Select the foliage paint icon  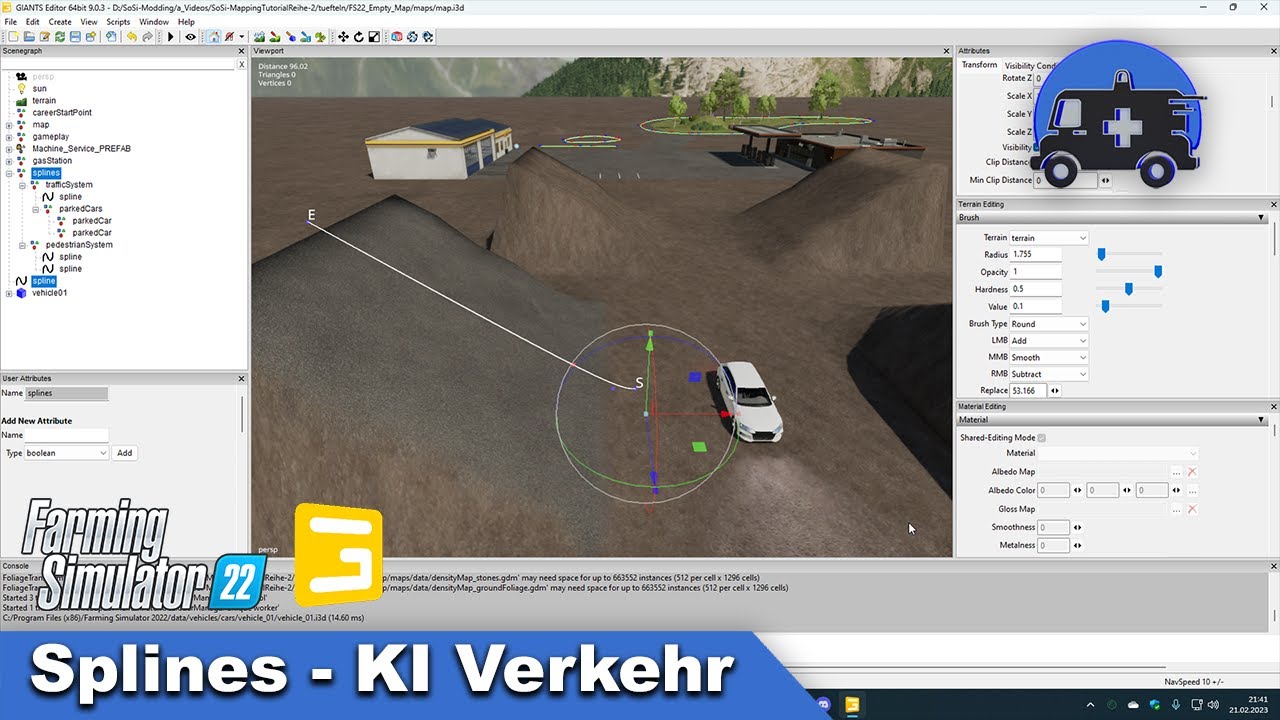click(320, 37)
